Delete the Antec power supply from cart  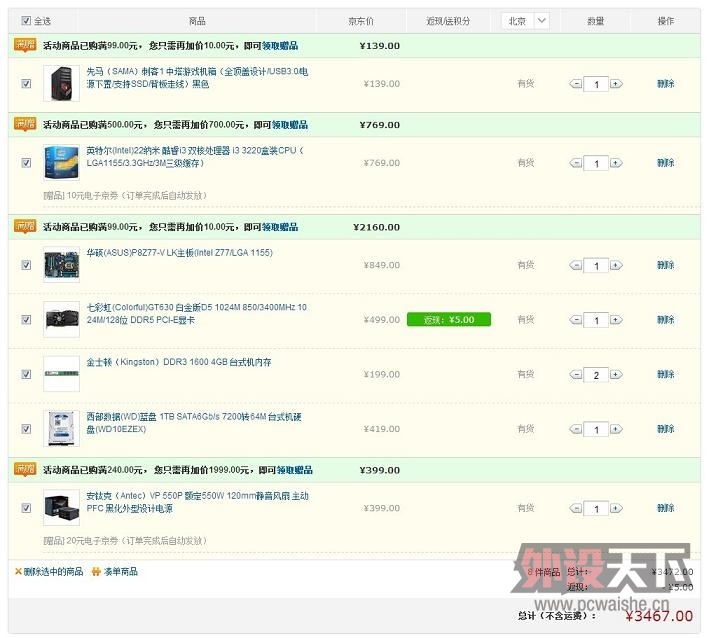click(666, 508)
